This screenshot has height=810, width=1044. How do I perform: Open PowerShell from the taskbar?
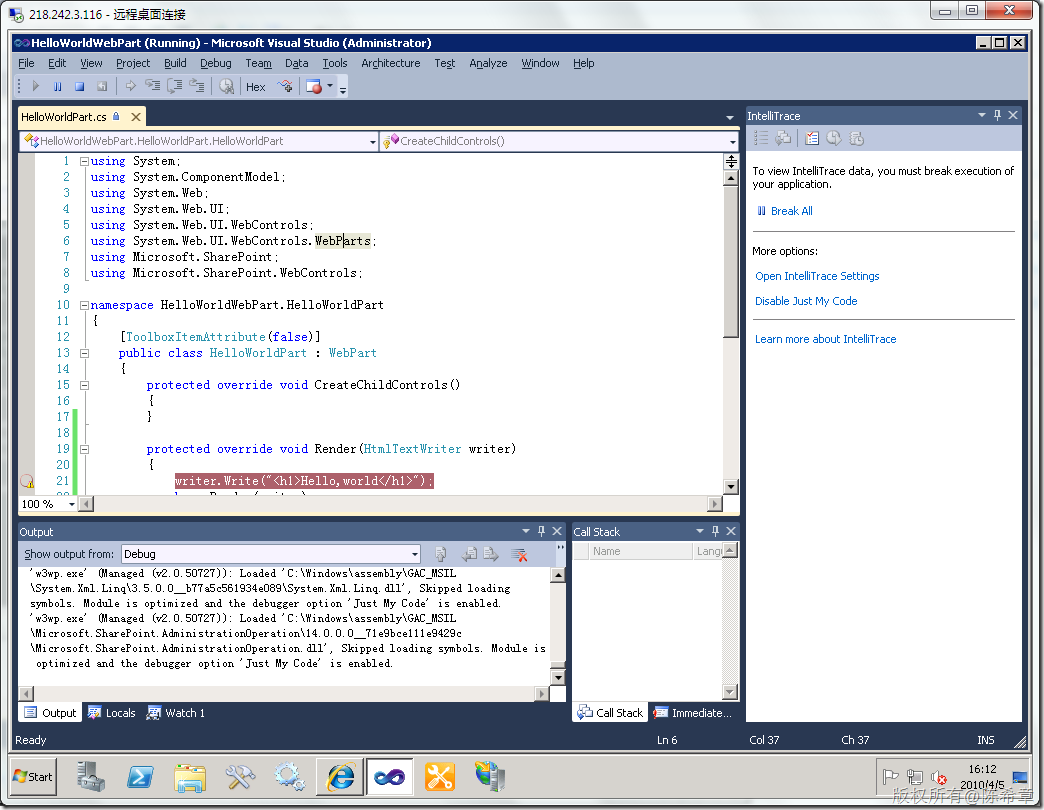pyautogui.click(x=140, y=777)
